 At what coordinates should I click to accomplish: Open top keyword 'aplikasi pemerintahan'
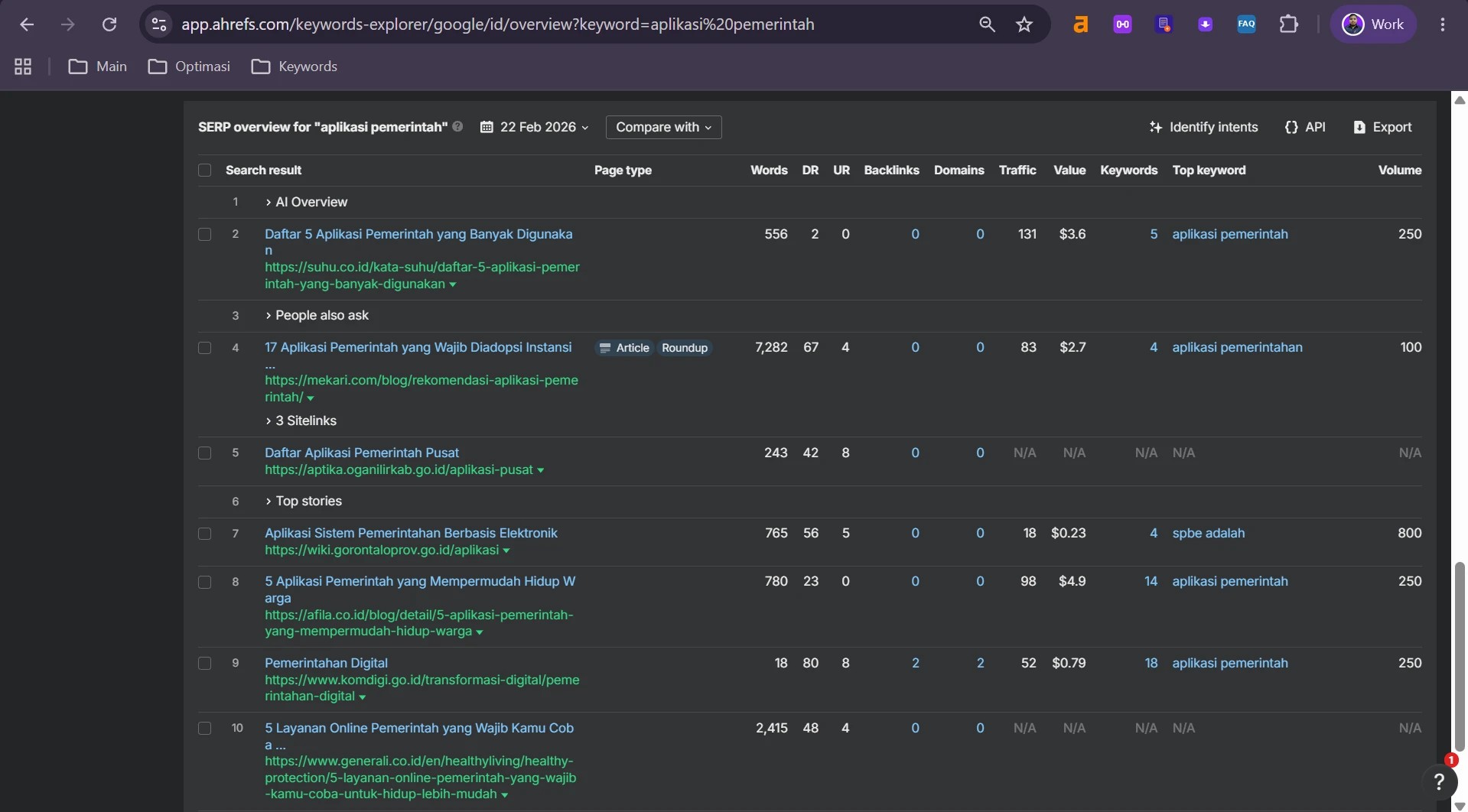[x=1237, y=347]
